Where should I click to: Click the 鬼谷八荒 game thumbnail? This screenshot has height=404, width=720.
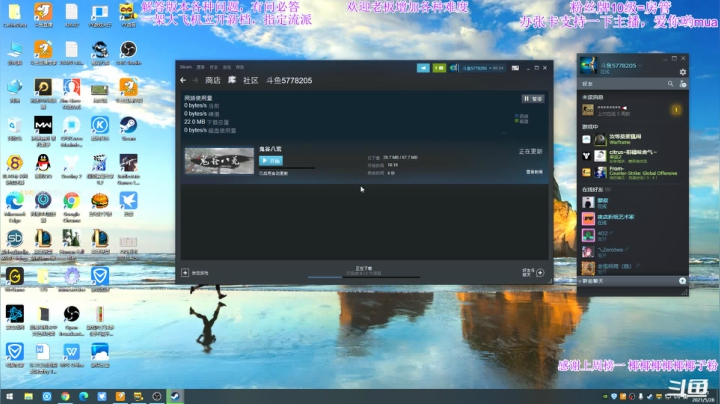pos(219,161)
